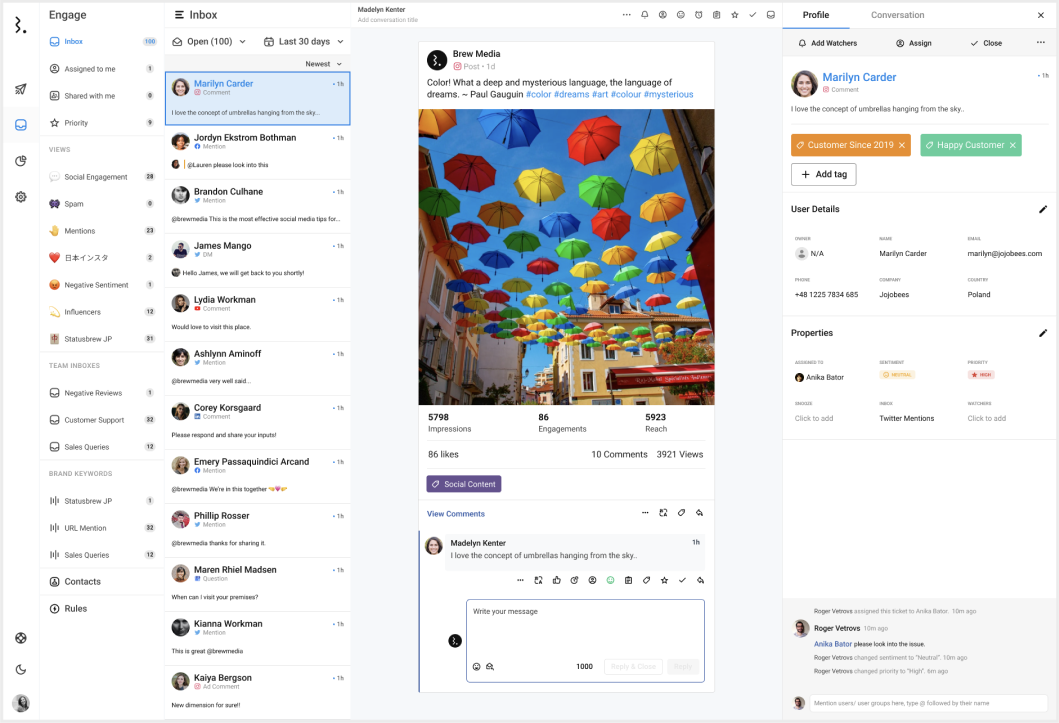
Task: Click the tag icon next to View Comments
Action: [681, 513]
